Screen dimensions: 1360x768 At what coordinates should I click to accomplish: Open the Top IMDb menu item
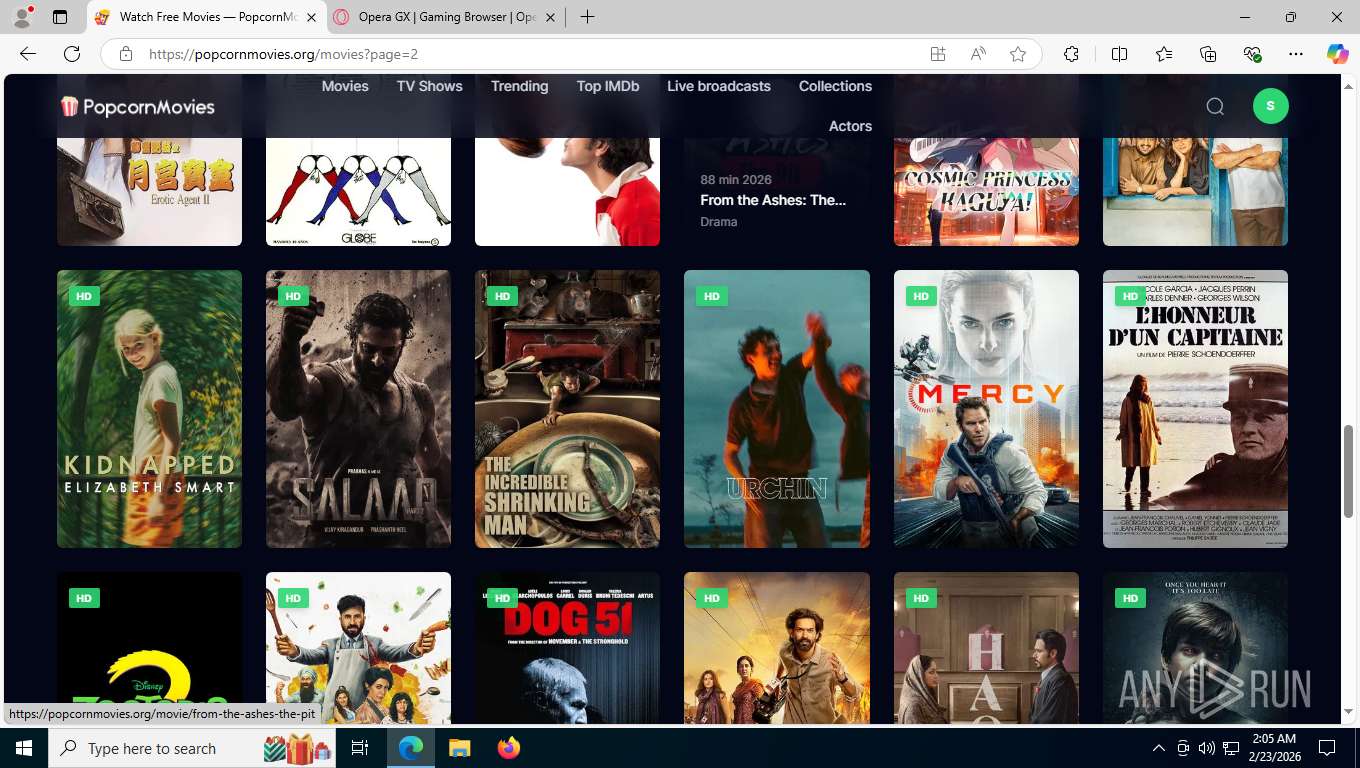(608, 86)
